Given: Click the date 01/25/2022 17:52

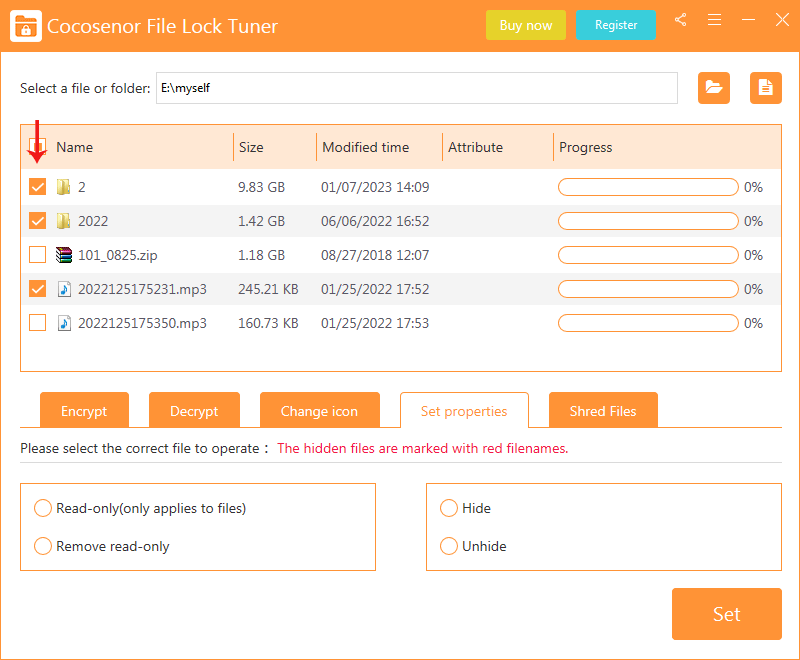Looking at the screenshot, I should point(375,289).
